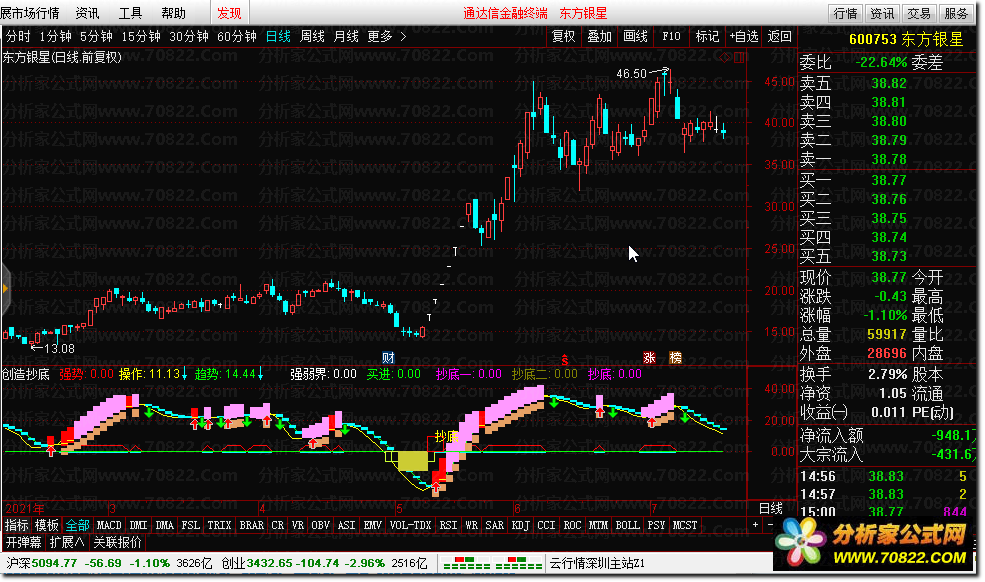Click the 行情 button in the window's top corner

point(846,13)
